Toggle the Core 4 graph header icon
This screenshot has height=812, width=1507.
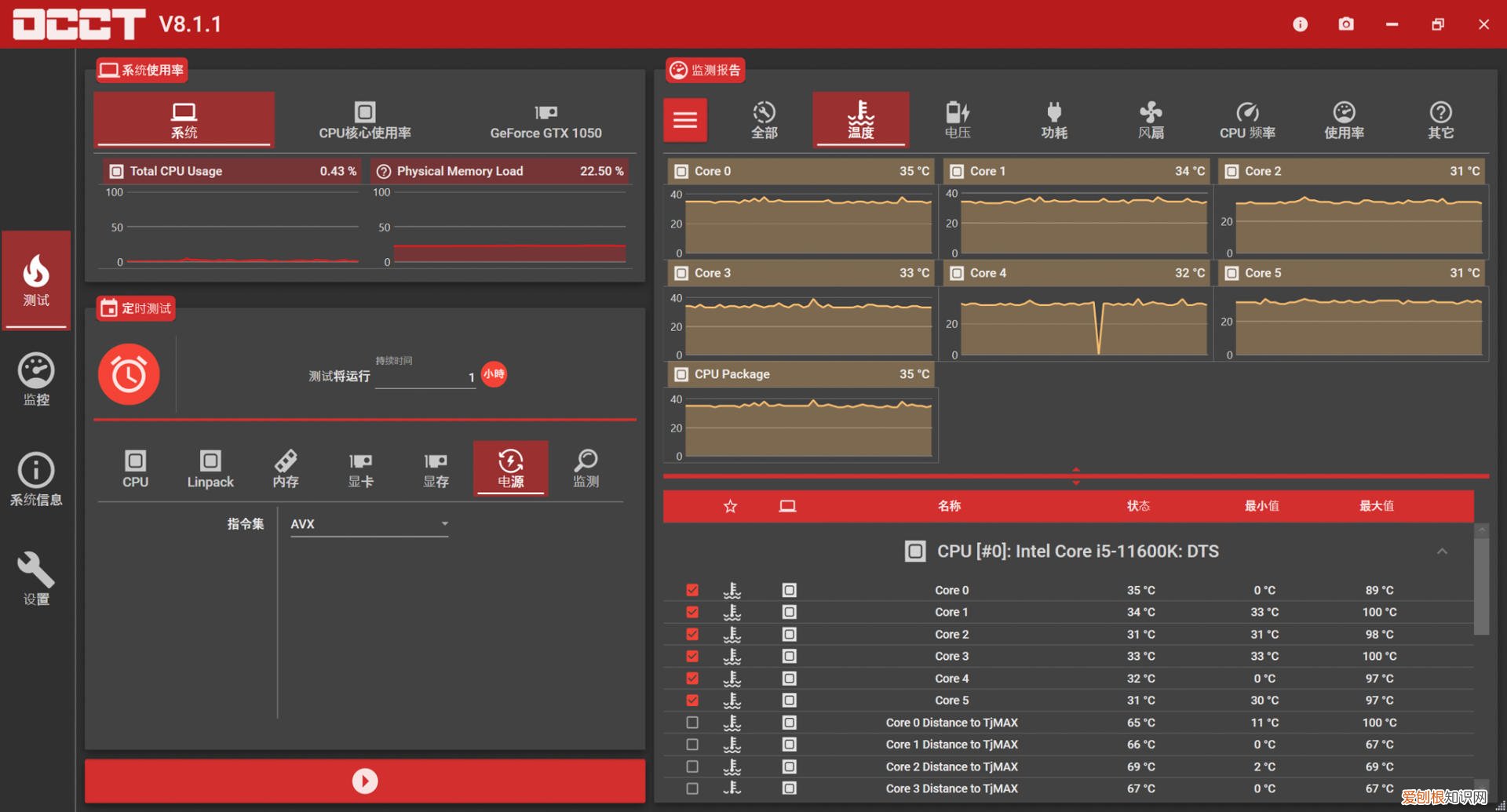tap(957, 273)
